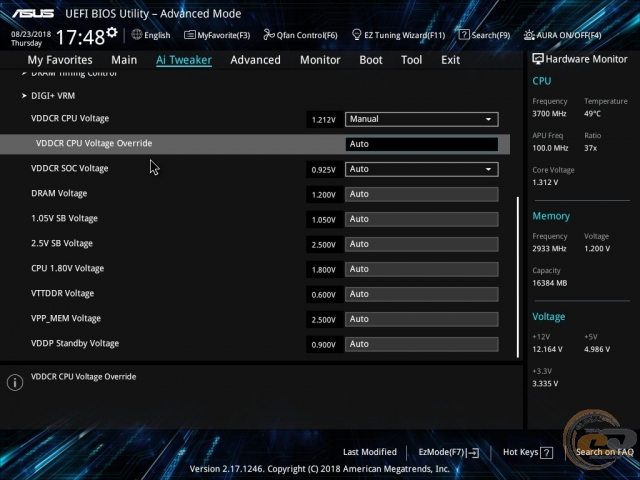
Task: Click the 1.212V current value
Action: pos(324,120)
